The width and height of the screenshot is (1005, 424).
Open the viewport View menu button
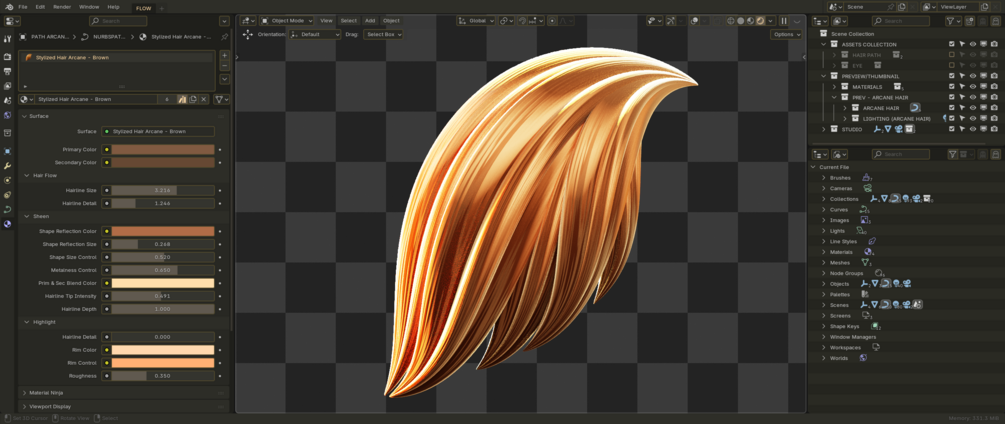click(x=327, y=20)
